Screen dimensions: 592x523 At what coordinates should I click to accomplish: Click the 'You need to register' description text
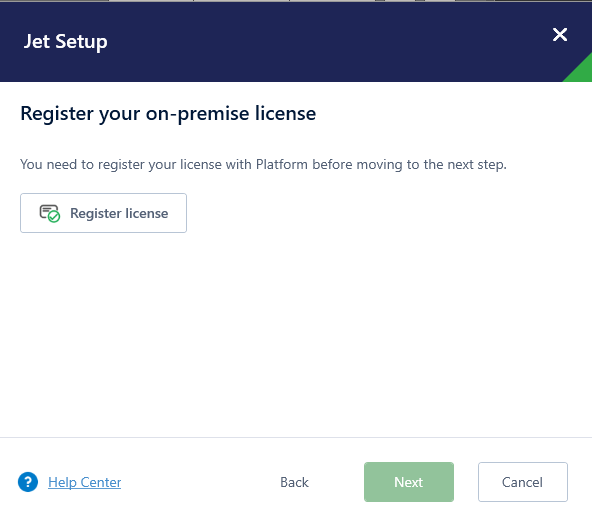(x=263, y=165)
